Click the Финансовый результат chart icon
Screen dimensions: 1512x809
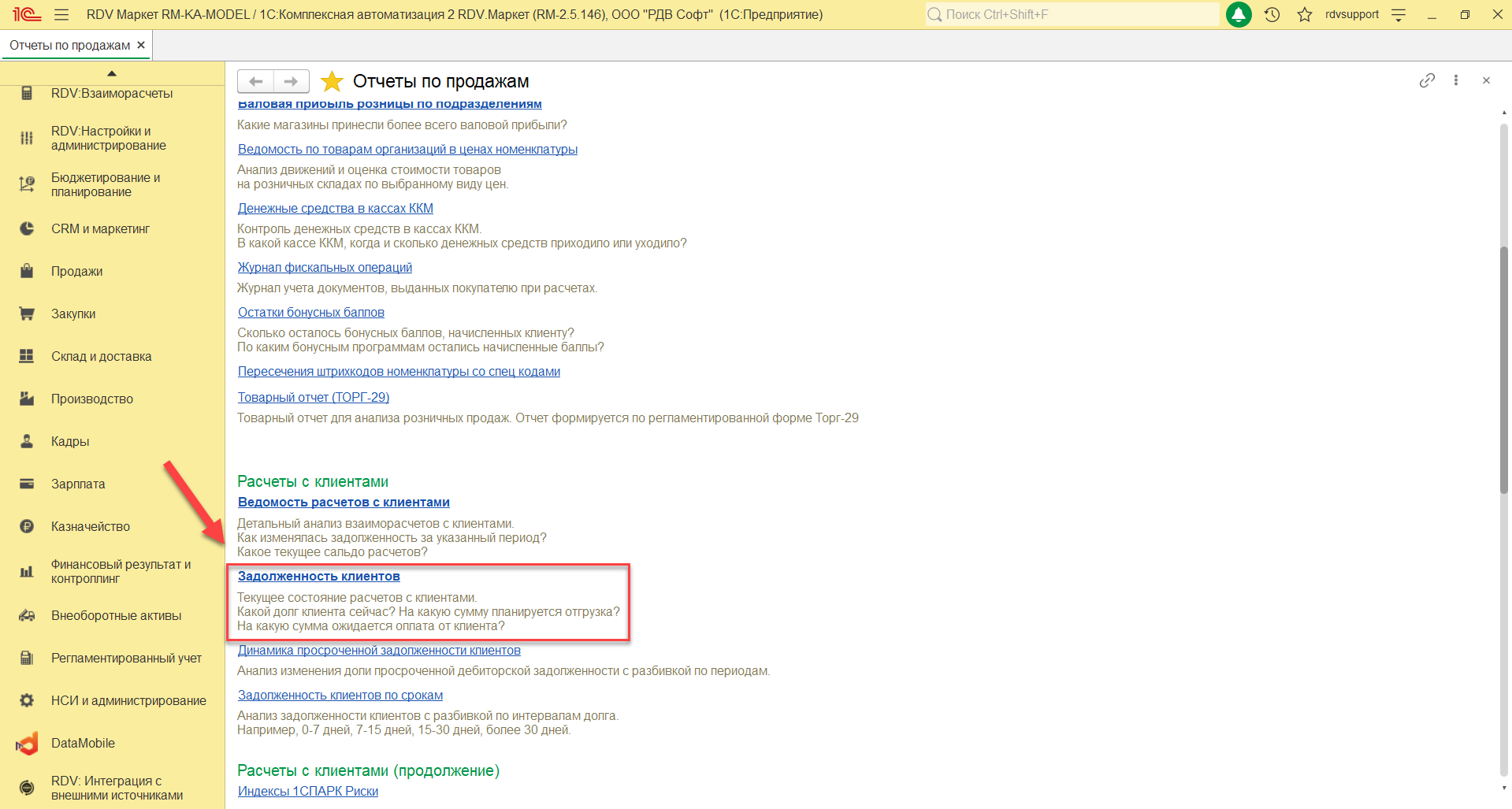(x=27, y=571)
